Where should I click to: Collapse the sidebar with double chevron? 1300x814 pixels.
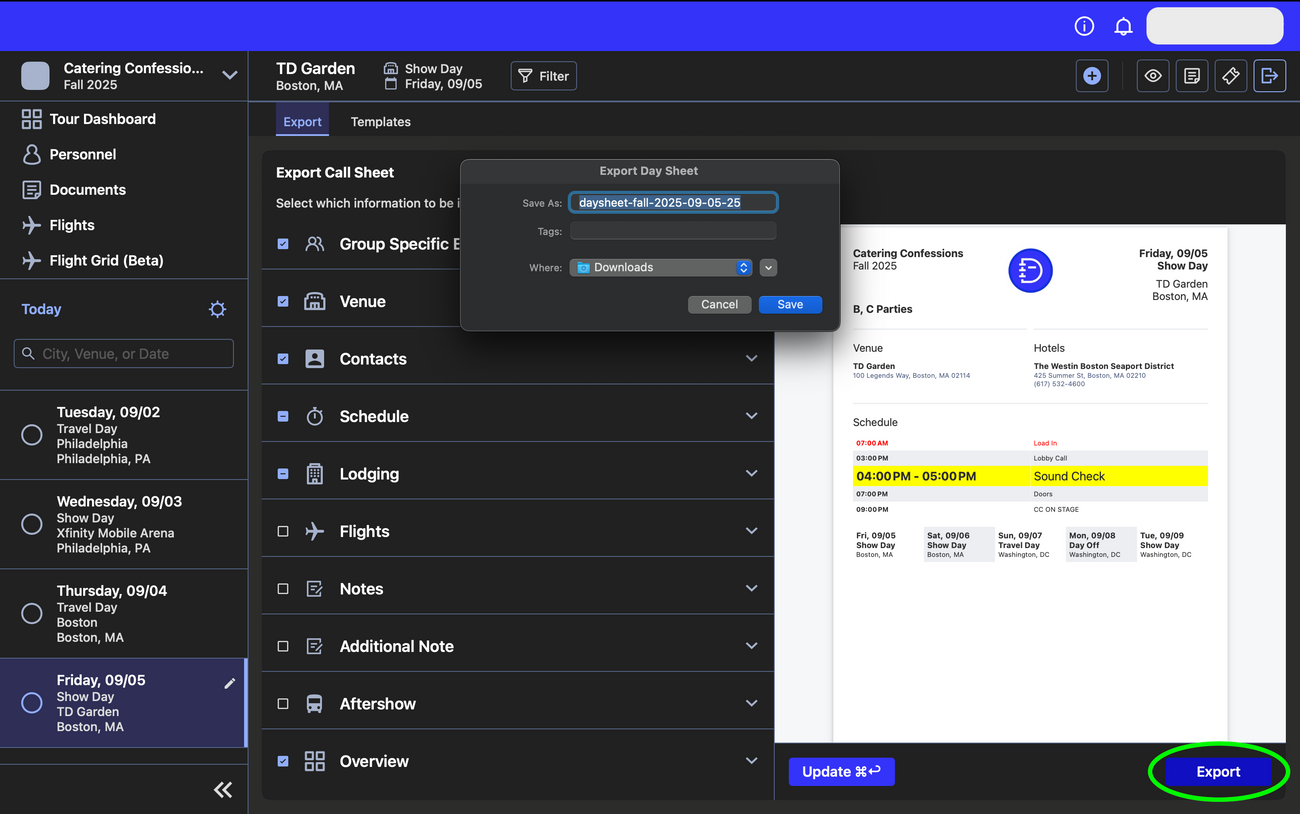tap(223, 790)
